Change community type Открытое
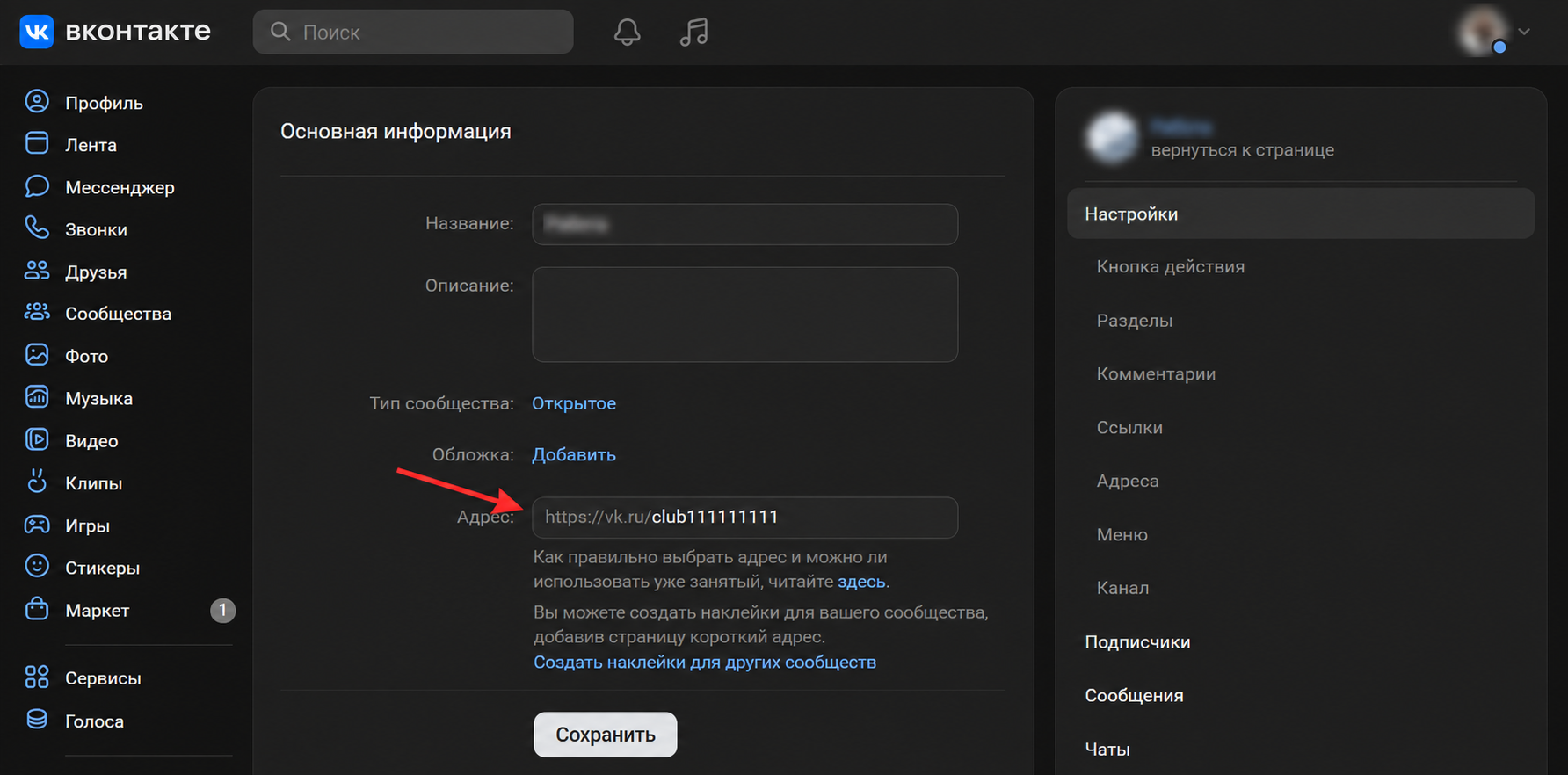Viewport: 1568px width, 775px height. click(574, 403)
